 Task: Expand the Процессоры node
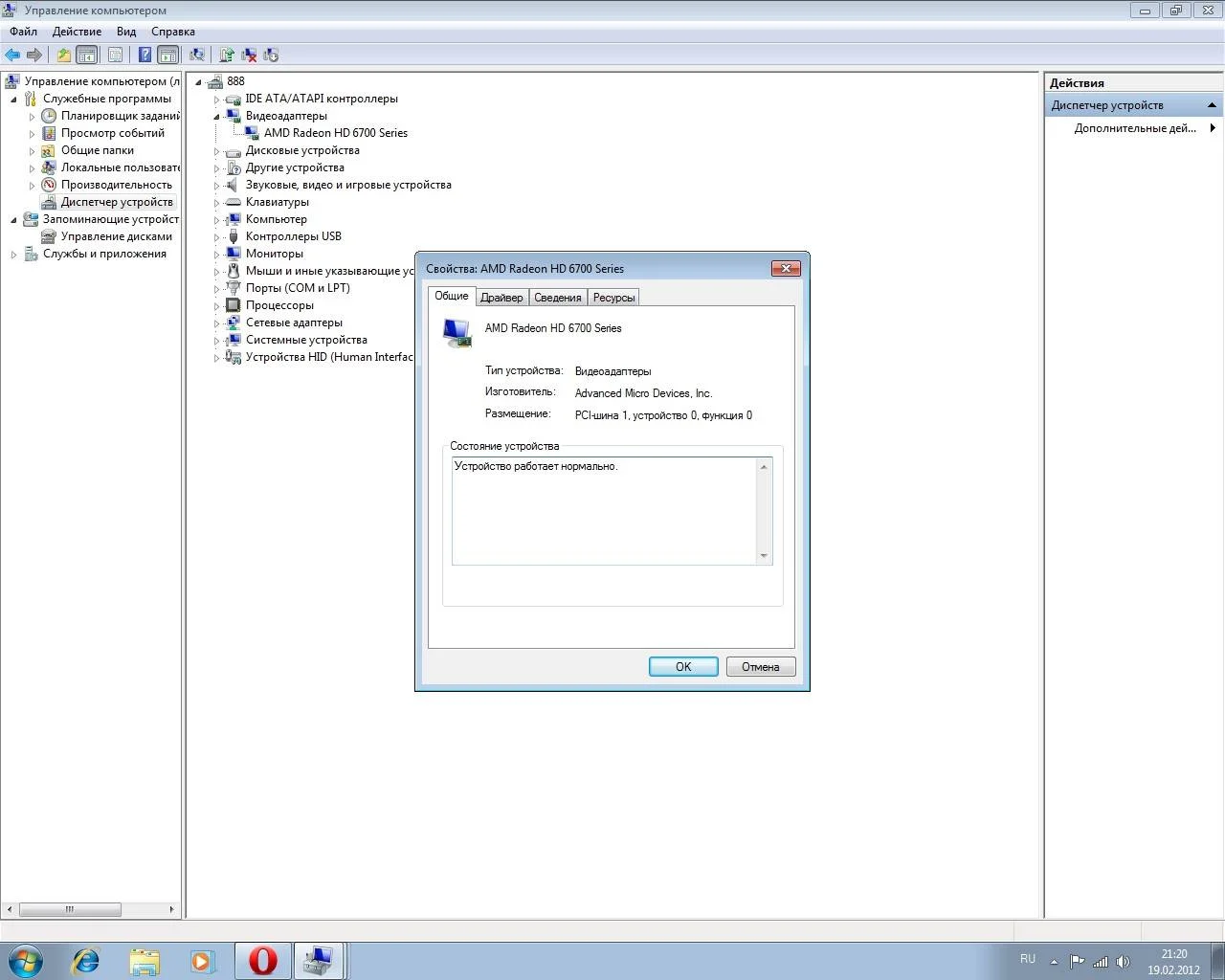[216, 306]
